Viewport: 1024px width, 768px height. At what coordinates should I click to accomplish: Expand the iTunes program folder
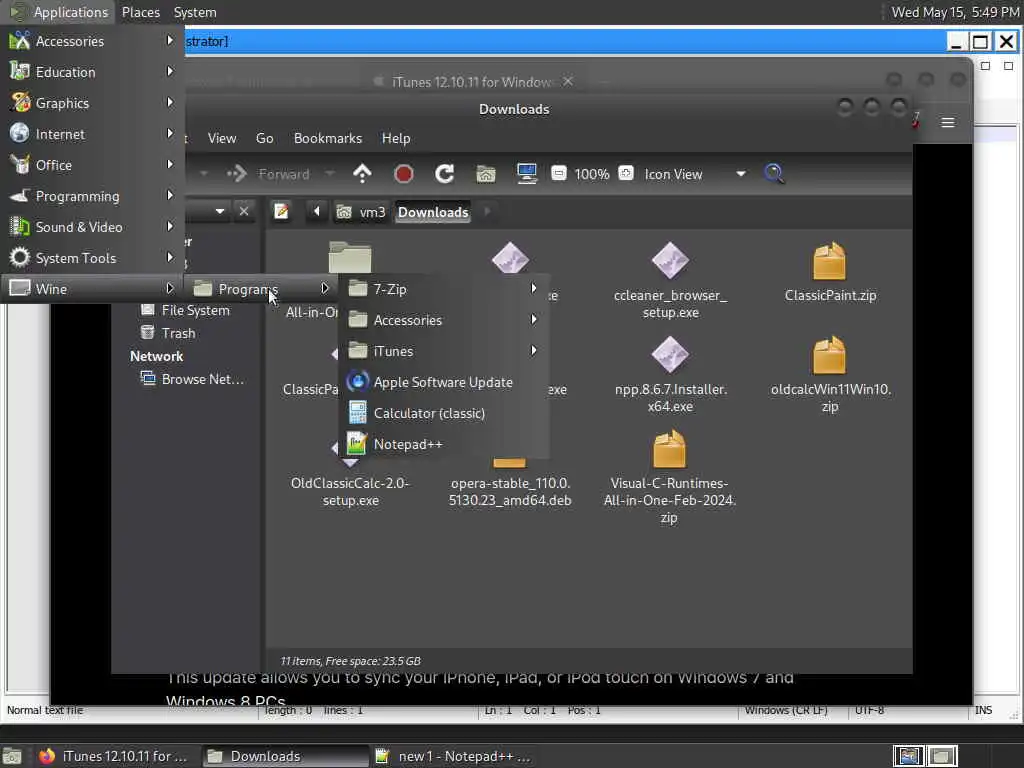pos(444,351)
